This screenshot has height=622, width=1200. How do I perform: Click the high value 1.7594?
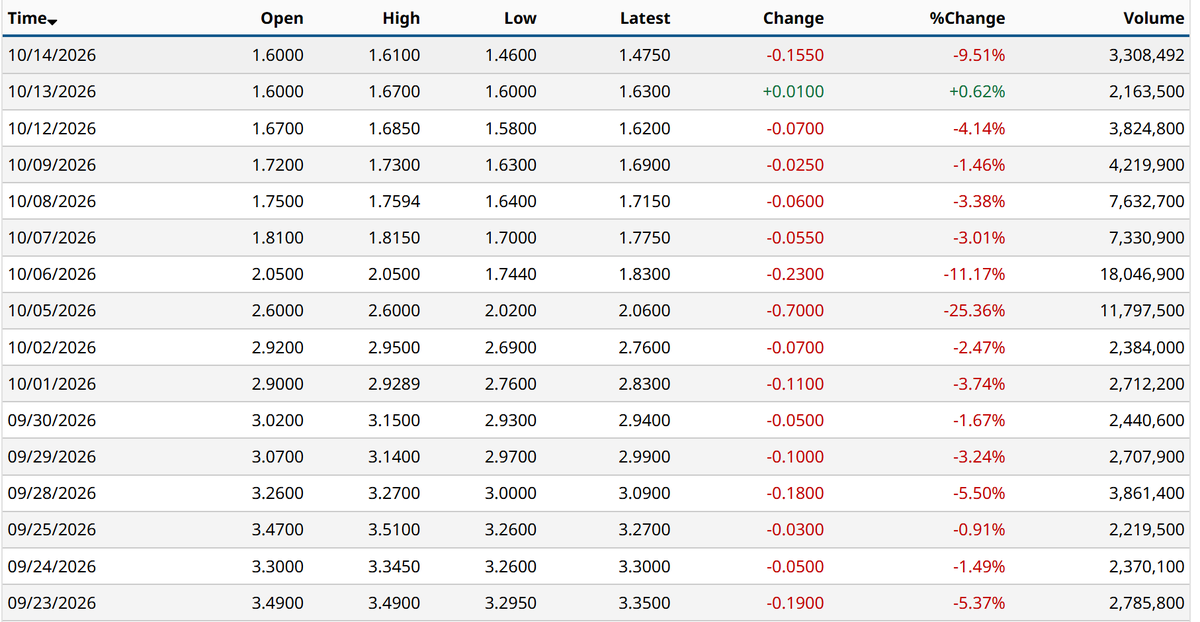[x=395, y=201]
